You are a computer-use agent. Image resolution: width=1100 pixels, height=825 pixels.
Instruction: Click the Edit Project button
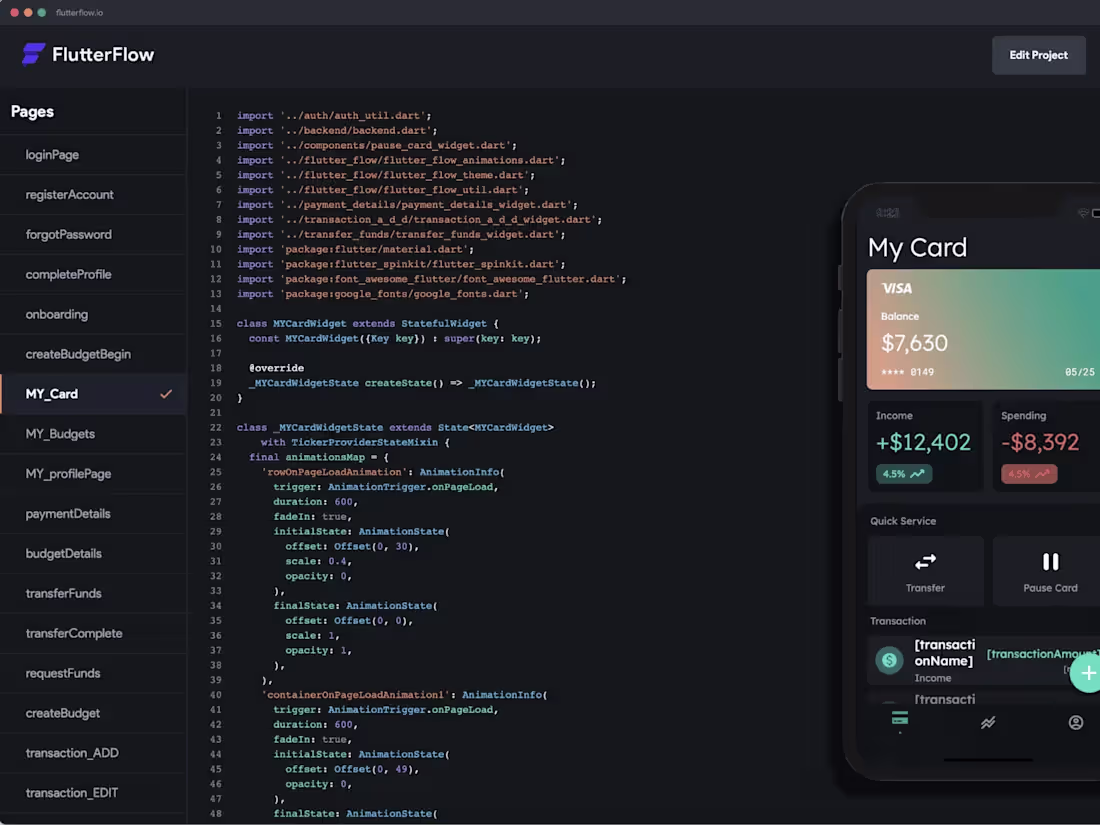[x=1038, y=55]
